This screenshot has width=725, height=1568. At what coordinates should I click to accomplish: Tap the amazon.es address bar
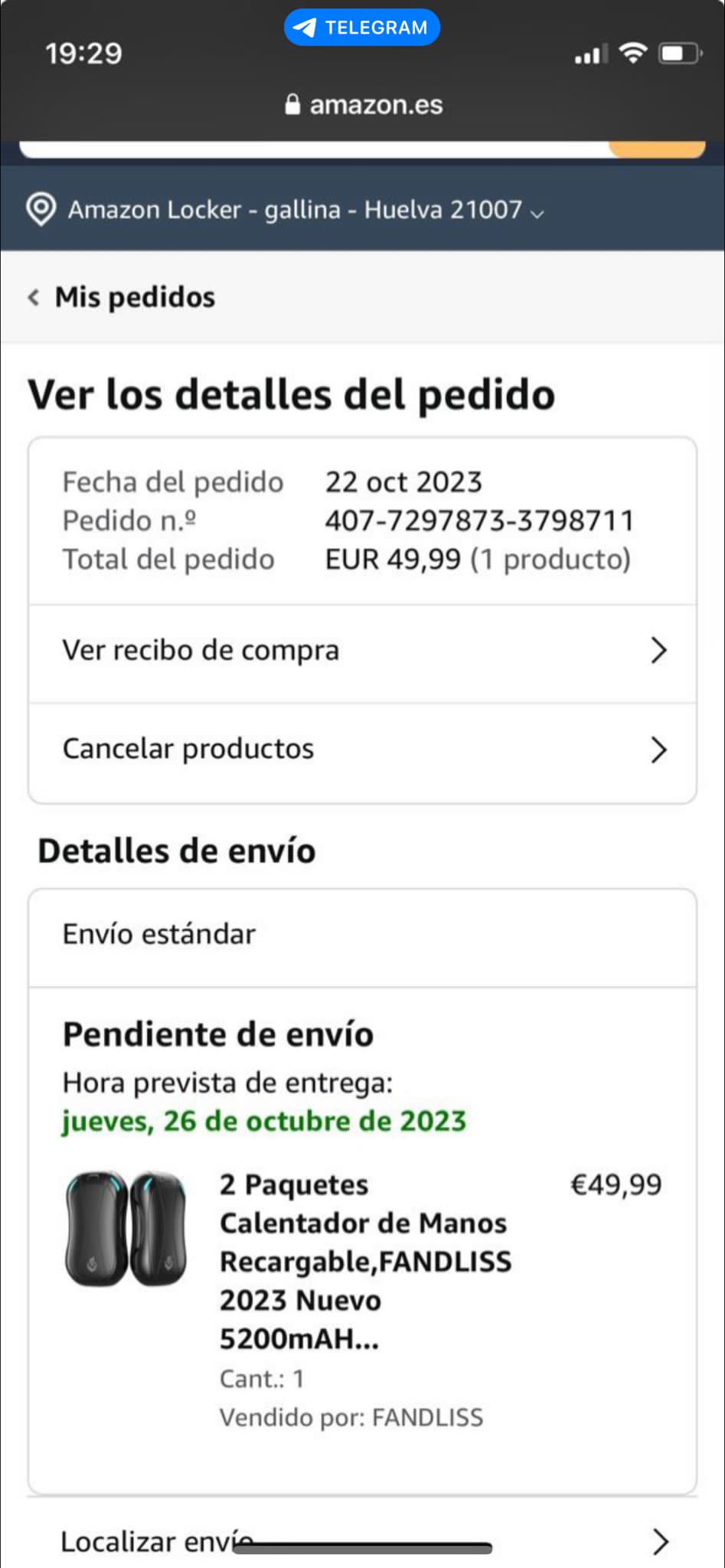click(x=363, y=104)
